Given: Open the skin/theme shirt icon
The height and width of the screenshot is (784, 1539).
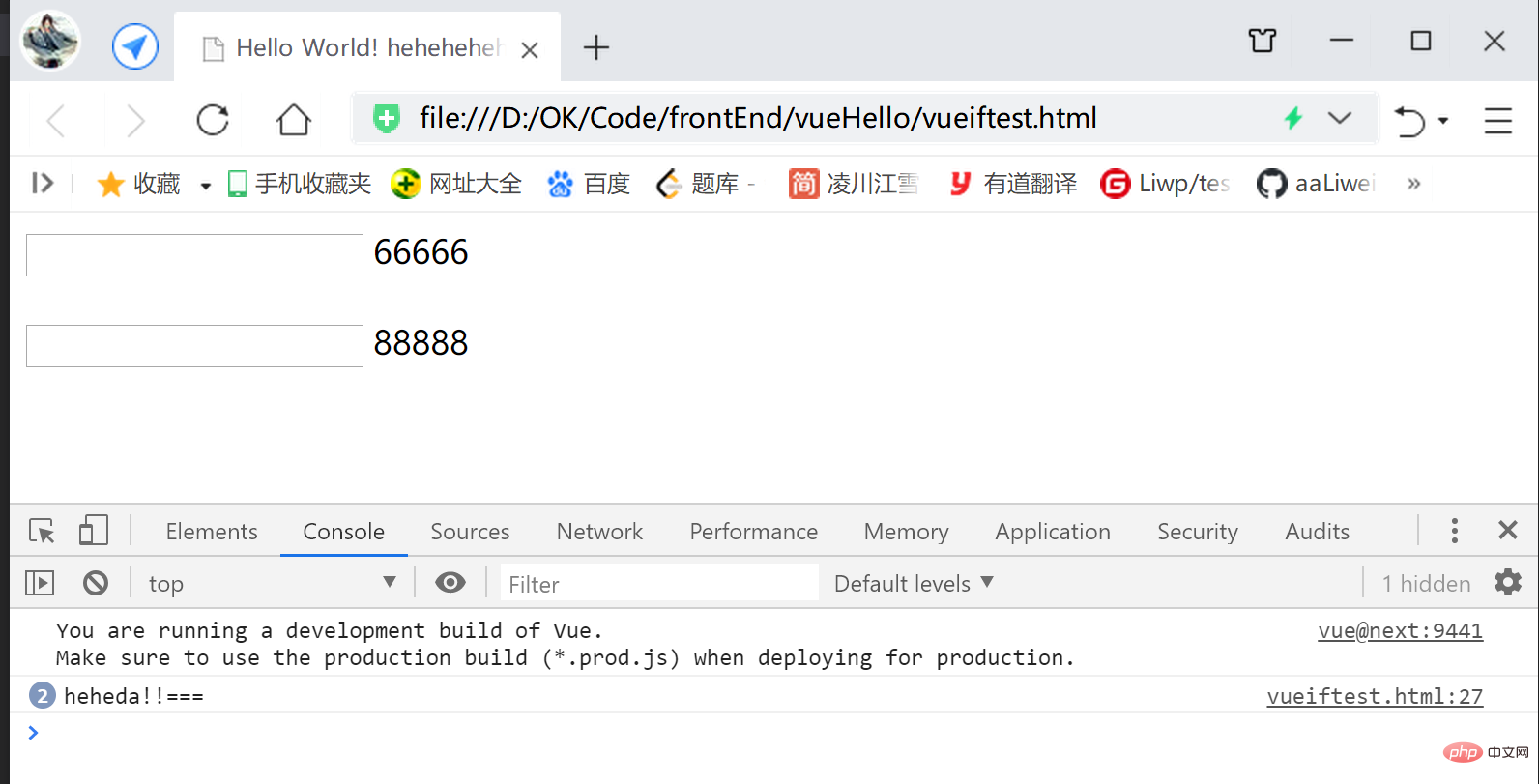Looking at the screenshot, I should tap(1263, 41).
